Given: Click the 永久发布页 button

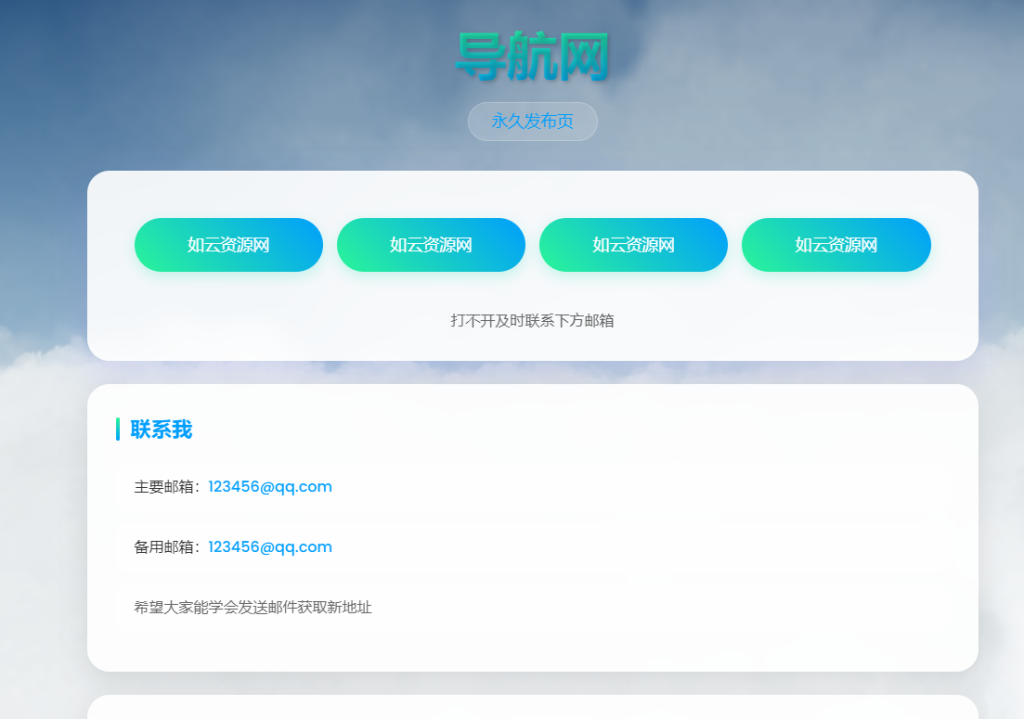Looking at the screenshot, I should [532, 121].
